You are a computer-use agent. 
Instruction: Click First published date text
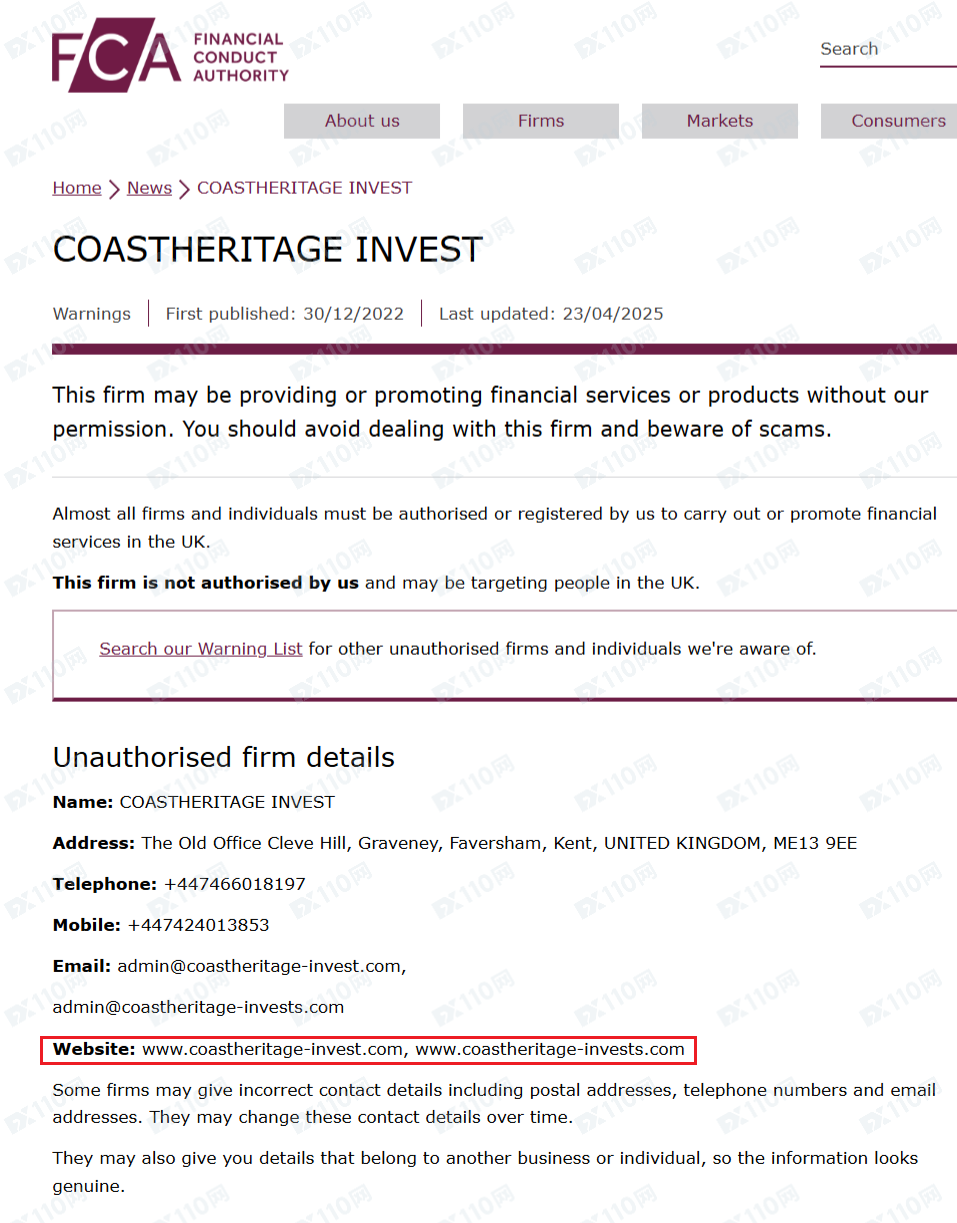click(285, 314)
